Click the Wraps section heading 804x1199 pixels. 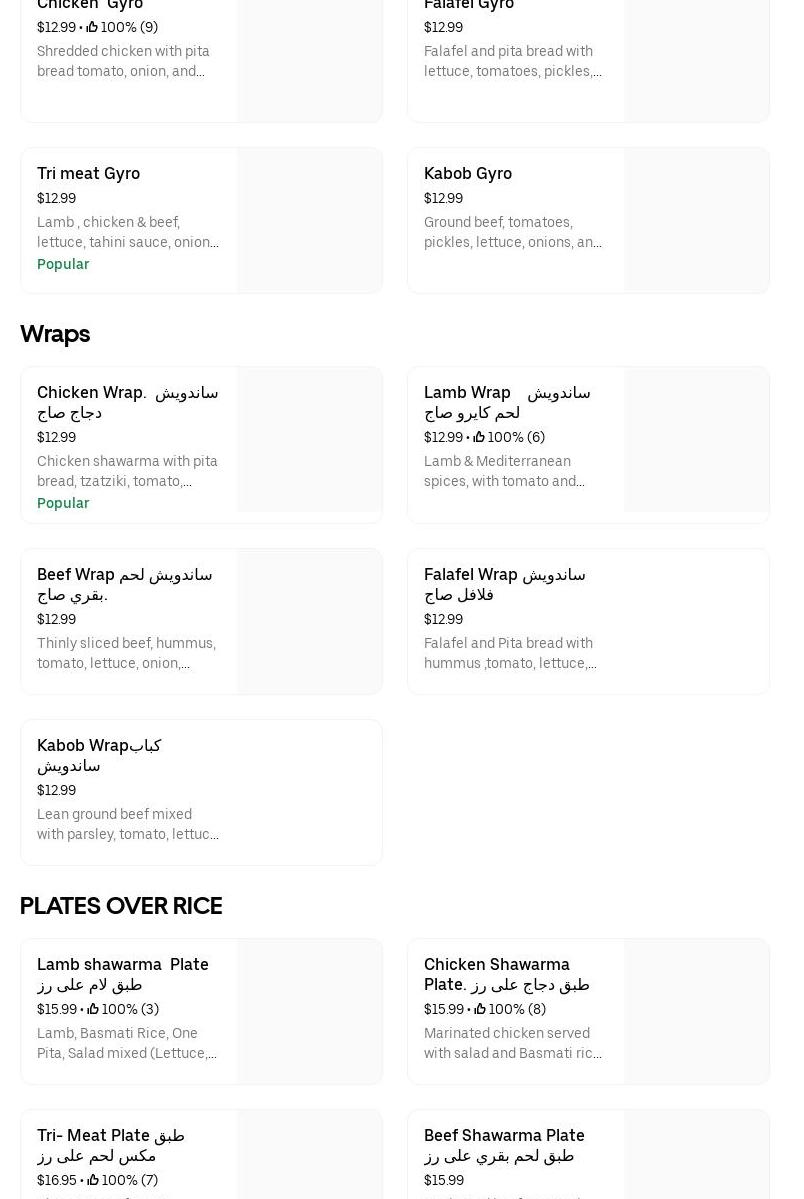pyautogui.click(x=55, y=334)
